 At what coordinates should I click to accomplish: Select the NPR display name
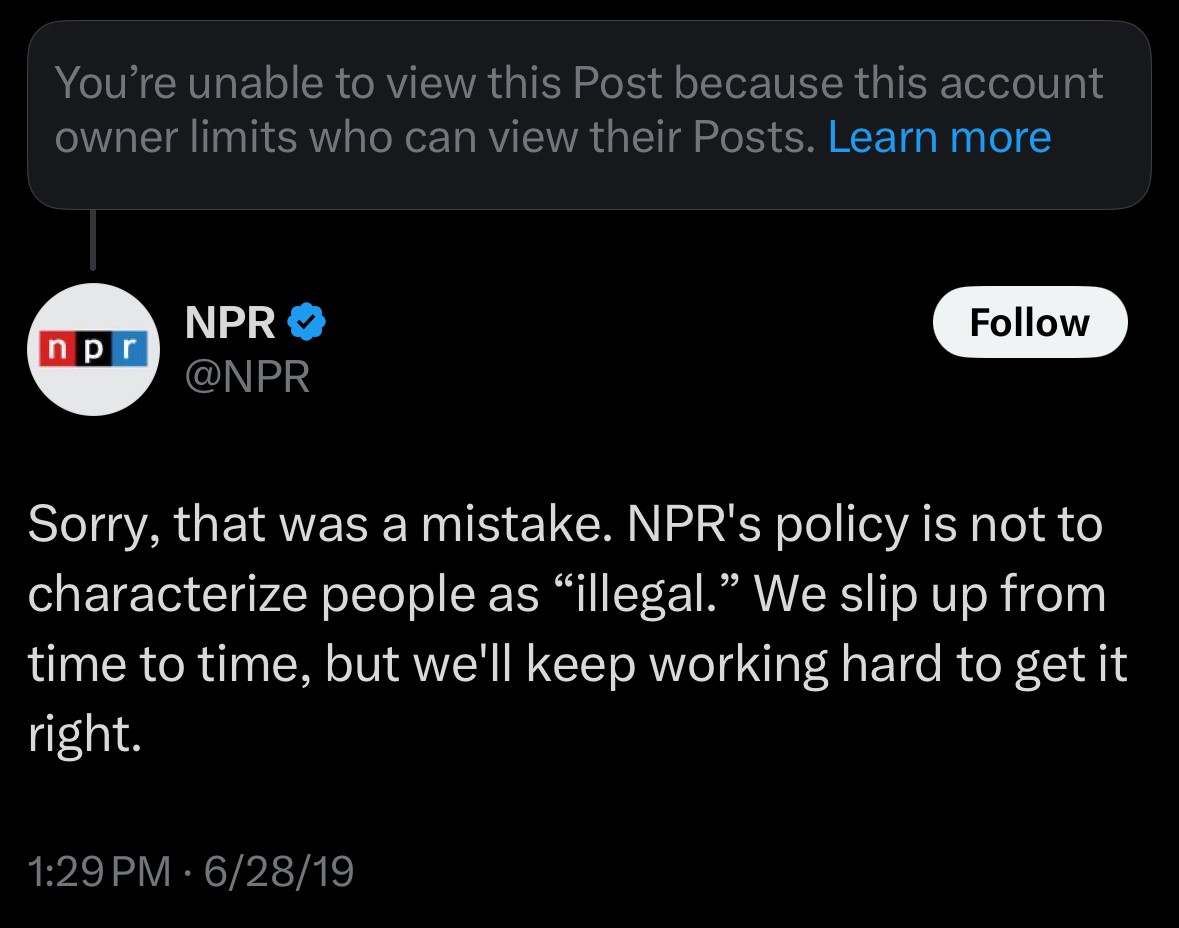click(x=230, y=322)
